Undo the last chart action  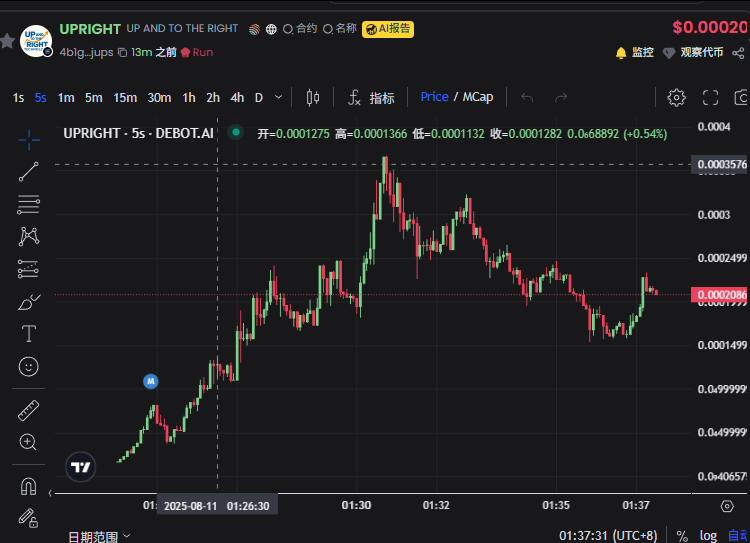[x=527, y=98]
